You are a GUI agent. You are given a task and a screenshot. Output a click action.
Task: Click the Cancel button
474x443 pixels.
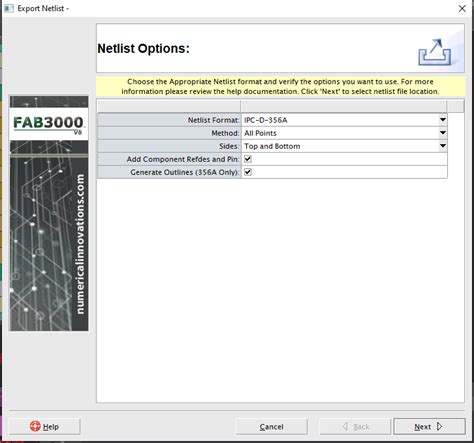(271, 426)
